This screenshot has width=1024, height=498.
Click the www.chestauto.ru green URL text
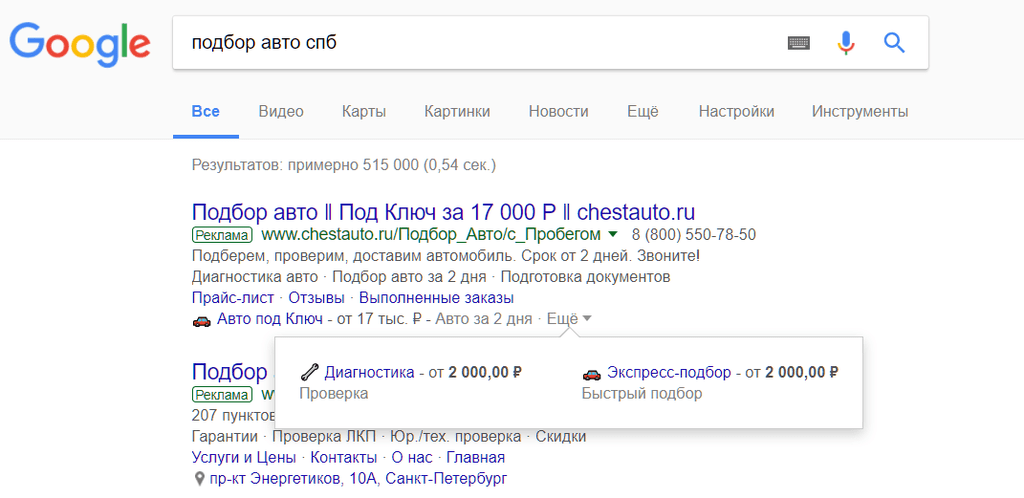point(430,234)
